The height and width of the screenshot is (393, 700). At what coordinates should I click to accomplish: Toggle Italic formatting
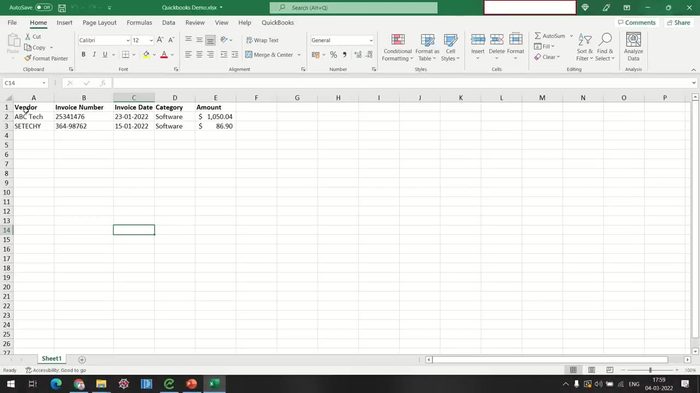(94, 54)
